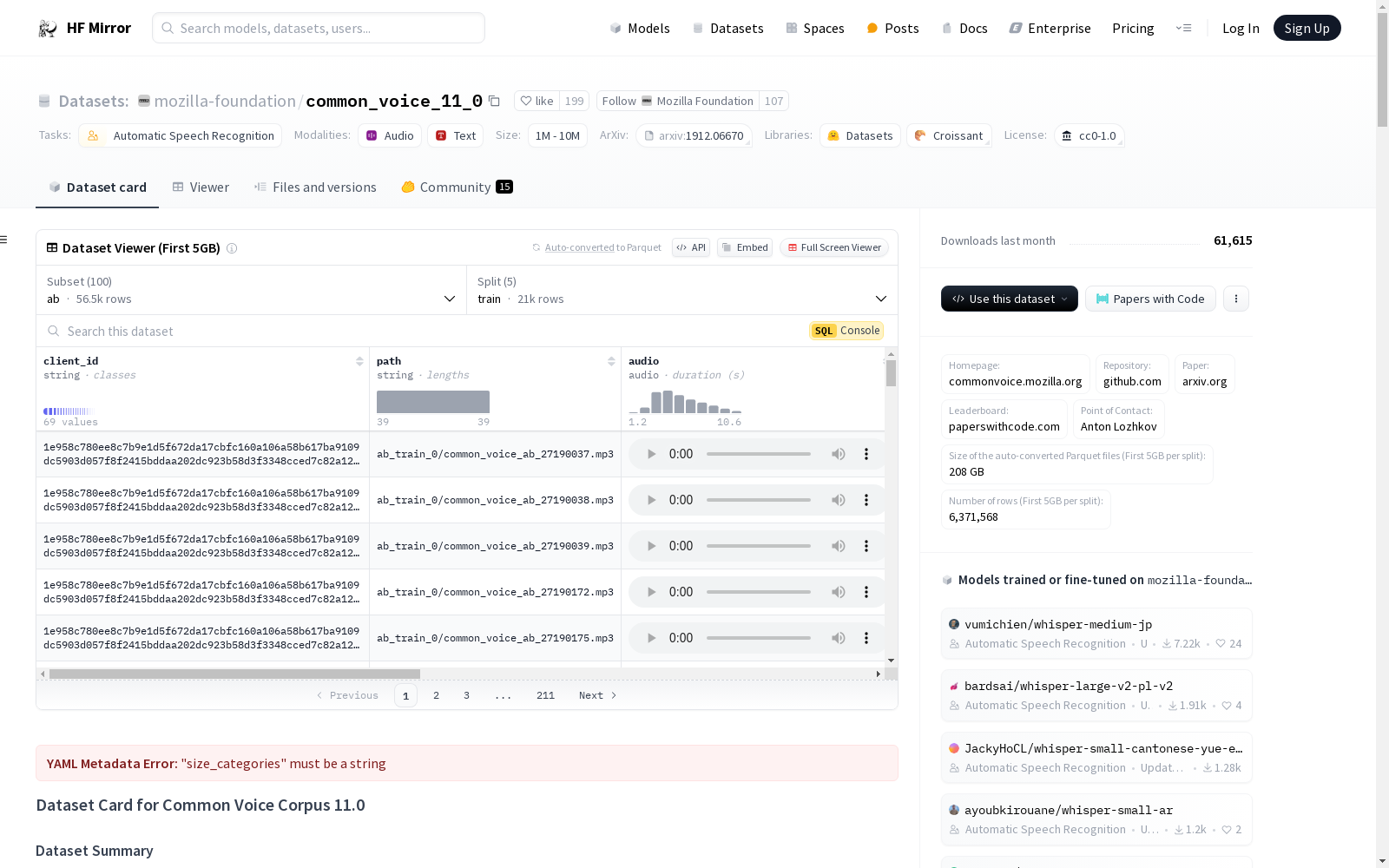Focus the search models, datasets, users field
1389x868 pixels.
319,28
